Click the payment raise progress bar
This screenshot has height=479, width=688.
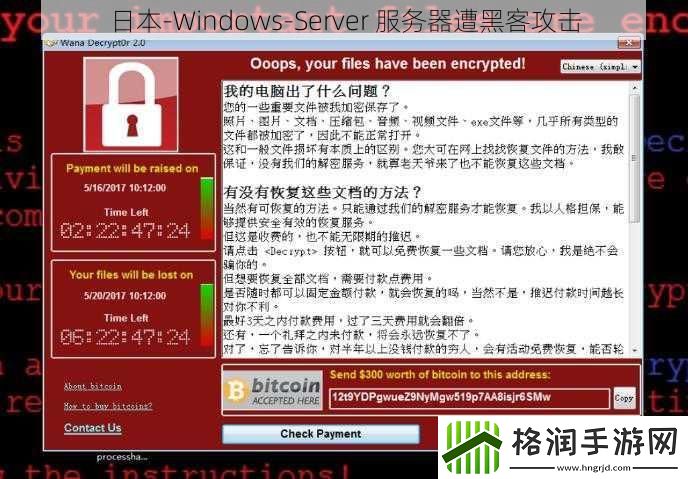(x=207, y=208)
